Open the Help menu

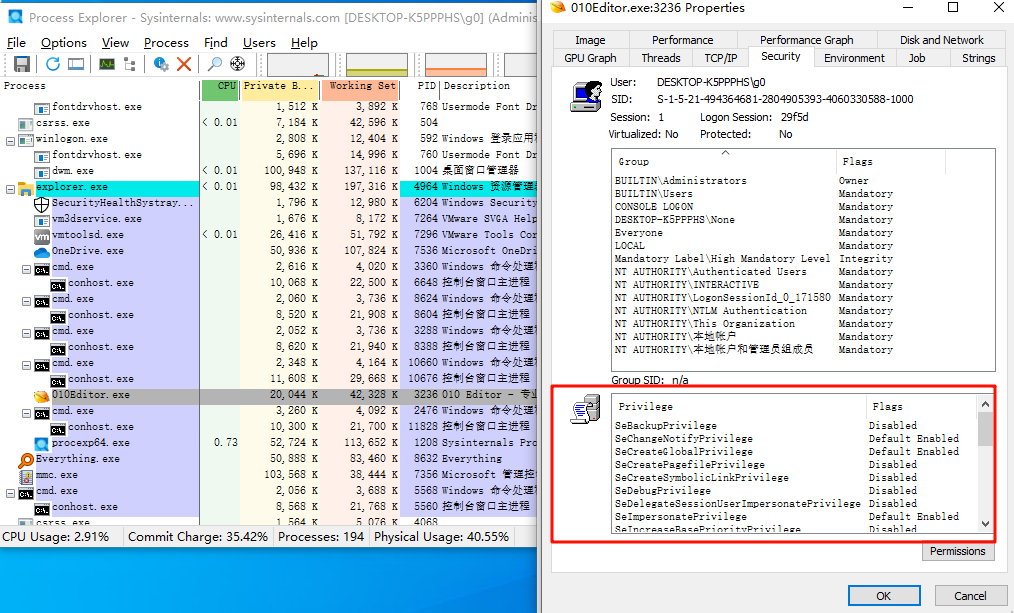coord(304,43)
